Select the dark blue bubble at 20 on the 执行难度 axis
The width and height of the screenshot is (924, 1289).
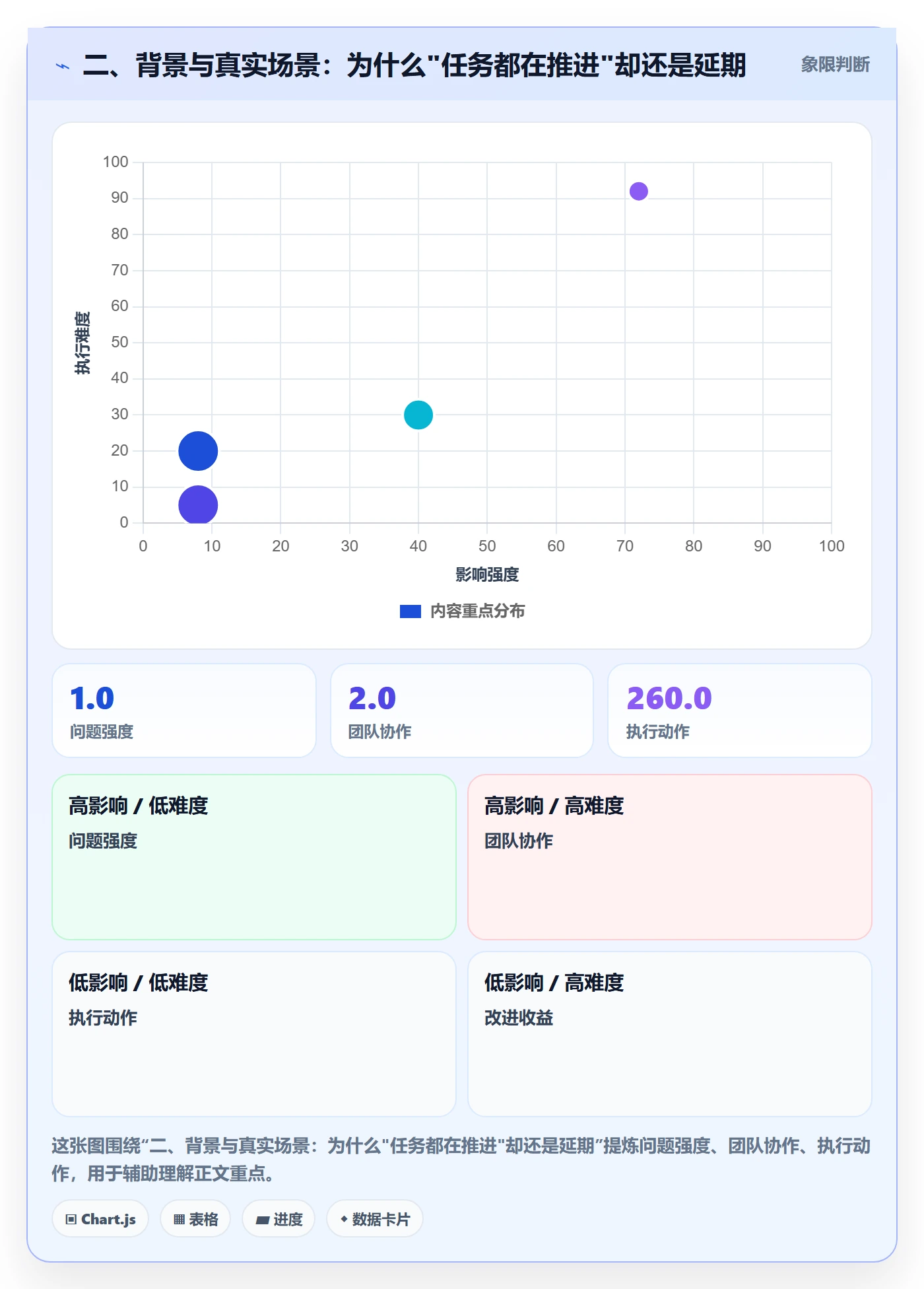198,451
